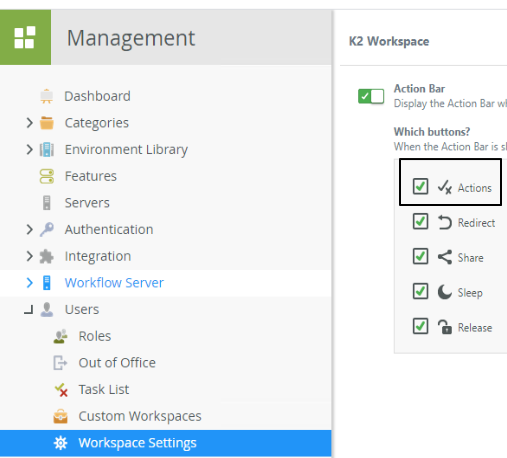
Task: Click the Roles people icon
Action: coord(60,336)
